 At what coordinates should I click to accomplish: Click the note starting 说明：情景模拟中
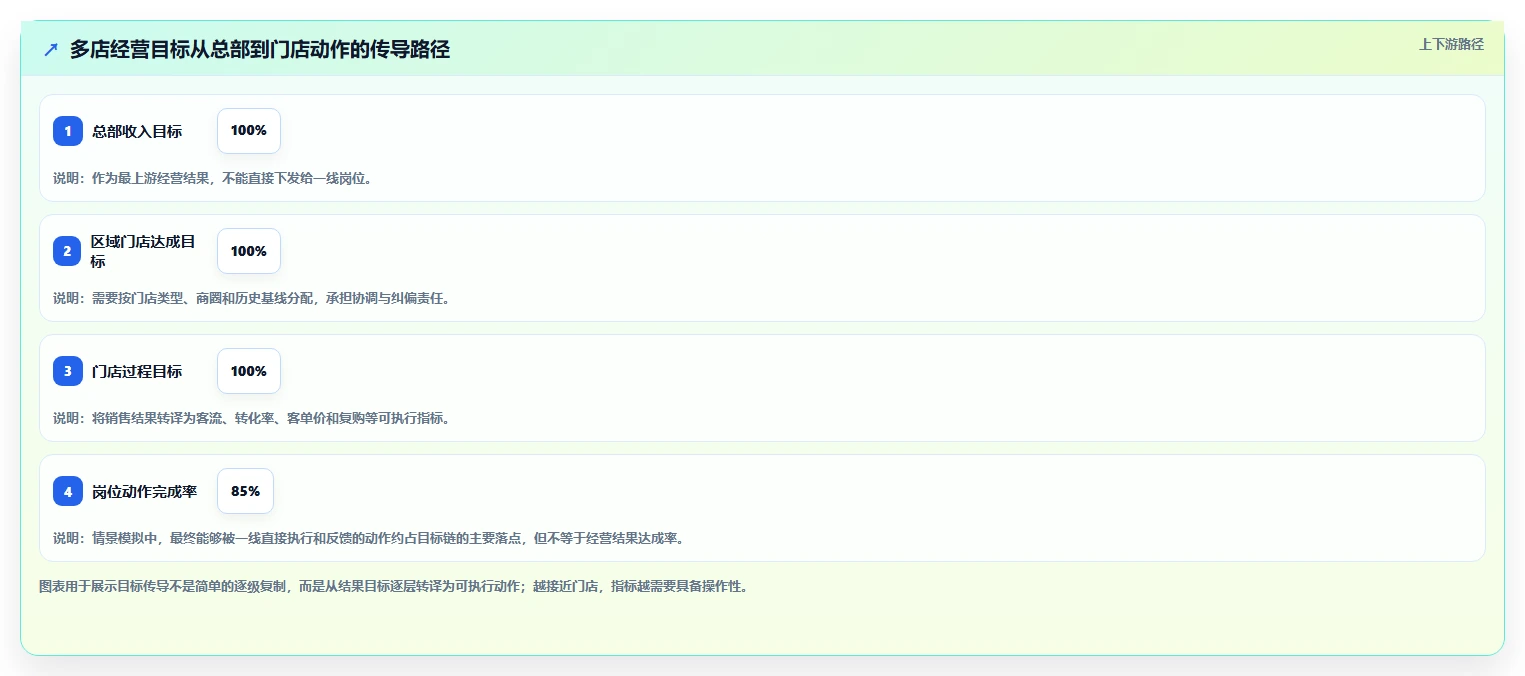point(368,538)
